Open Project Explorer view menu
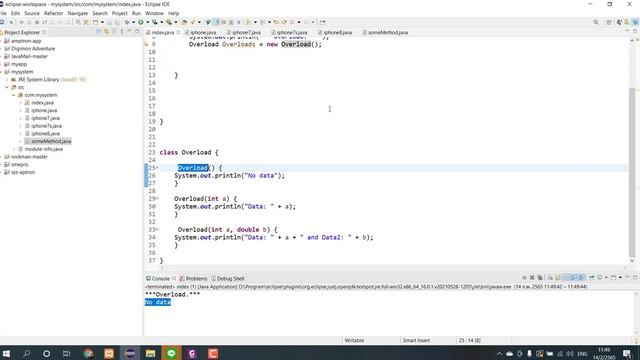 pos(122,32)
